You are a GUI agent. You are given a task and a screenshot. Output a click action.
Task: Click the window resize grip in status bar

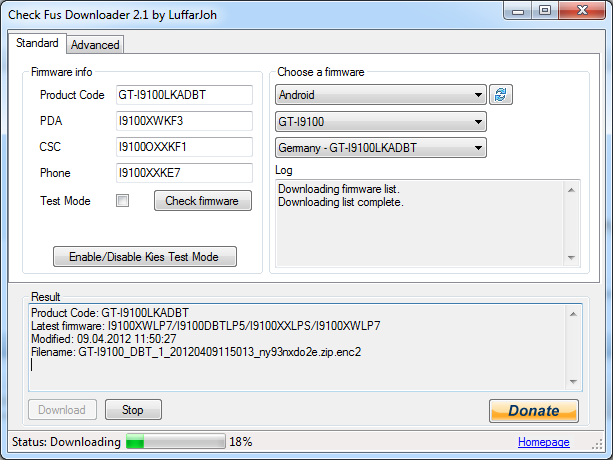597,445
